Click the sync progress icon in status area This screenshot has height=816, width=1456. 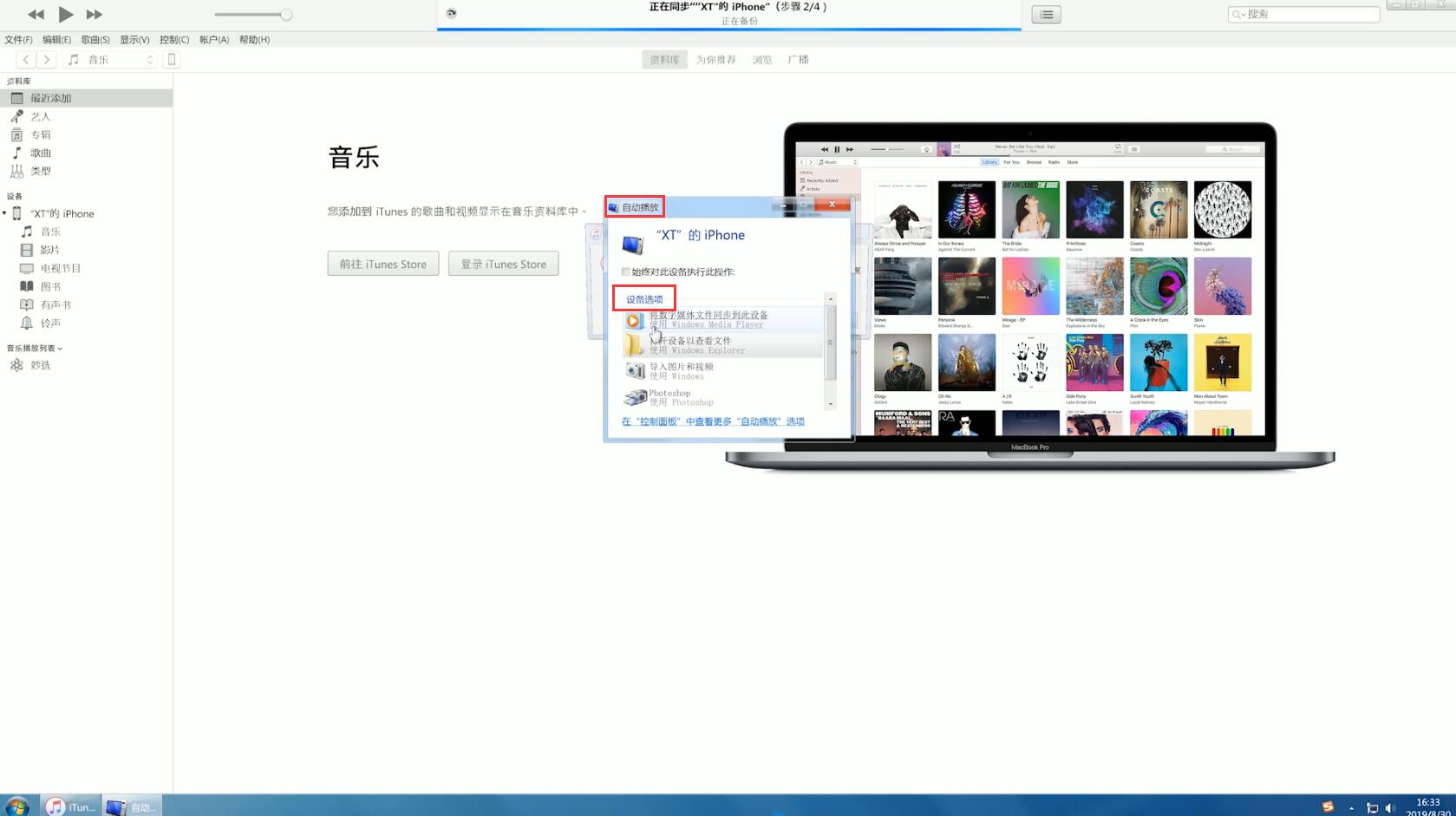(451, 13)
